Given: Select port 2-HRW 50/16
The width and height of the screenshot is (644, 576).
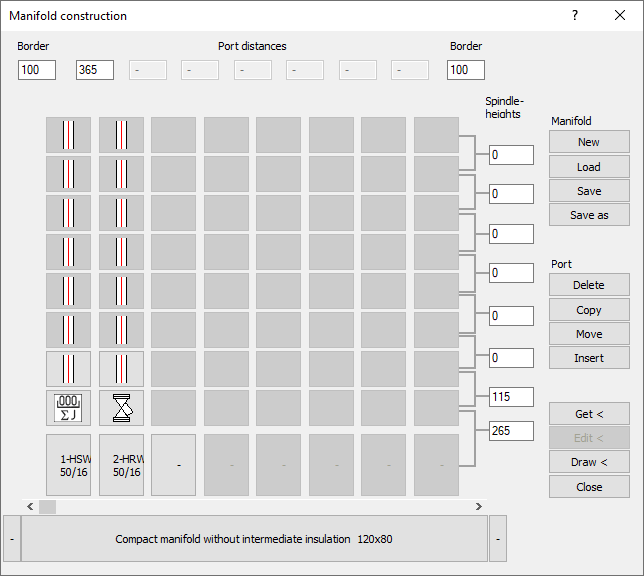Looking at the screenshot, I should point(122,465).
